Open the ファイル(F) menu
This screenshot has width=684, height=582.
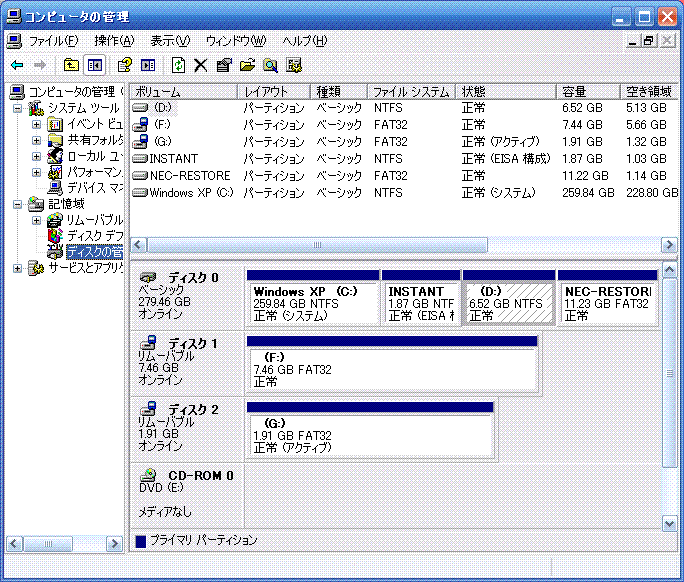(53, 41)
